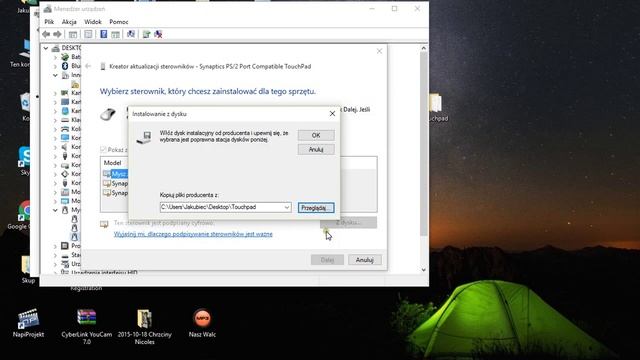Open the Plik menu
This screenshot has height=360, width=640.
49,22
